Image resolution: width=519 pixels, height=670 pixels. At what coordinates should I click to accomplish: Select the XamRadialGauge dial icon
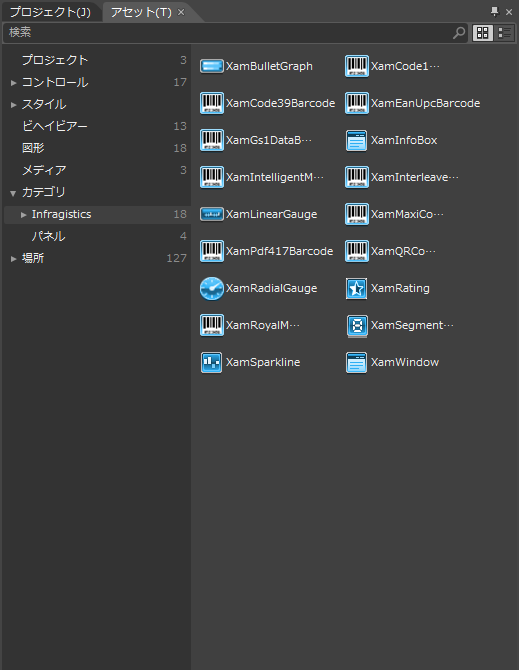click(211, 288)
